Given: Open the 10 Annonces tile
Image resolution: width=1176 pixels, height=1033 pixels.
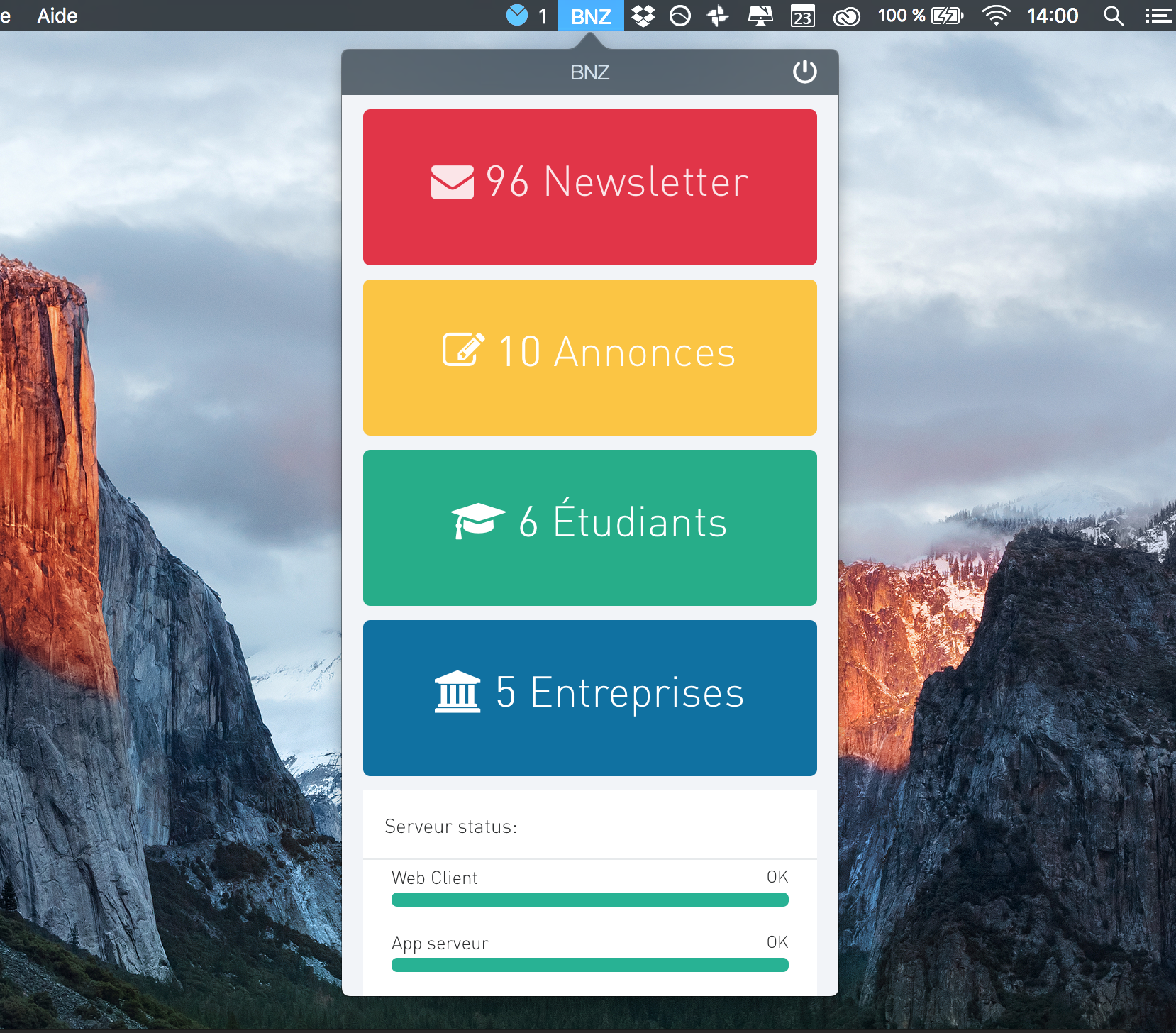Looking at the screenshot, I should pos(589,358).
